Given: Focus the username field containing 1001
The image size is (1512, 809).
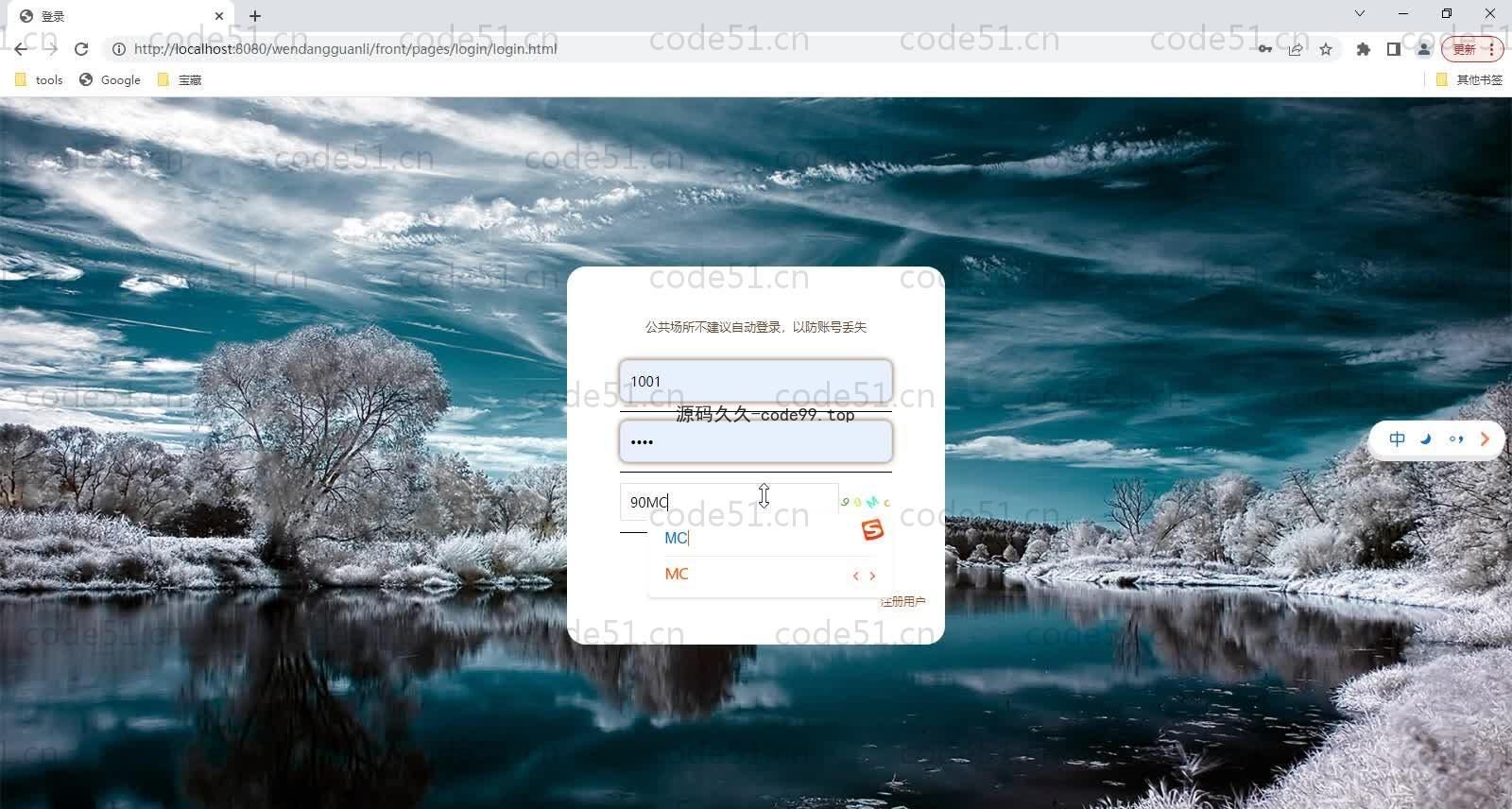Looking at the screenshot, I should tap(756, 382).
